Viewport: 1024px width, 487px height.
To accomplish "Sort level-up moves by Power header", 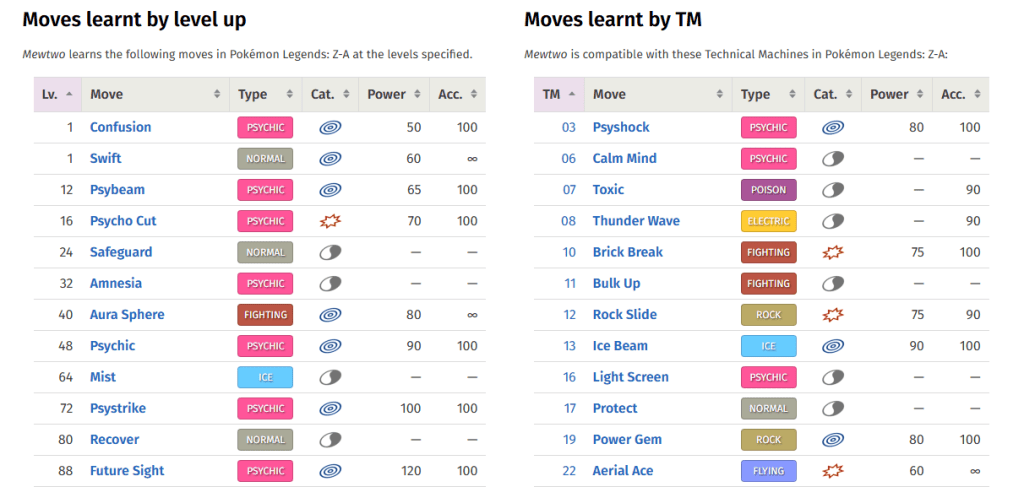I will 394,94.
